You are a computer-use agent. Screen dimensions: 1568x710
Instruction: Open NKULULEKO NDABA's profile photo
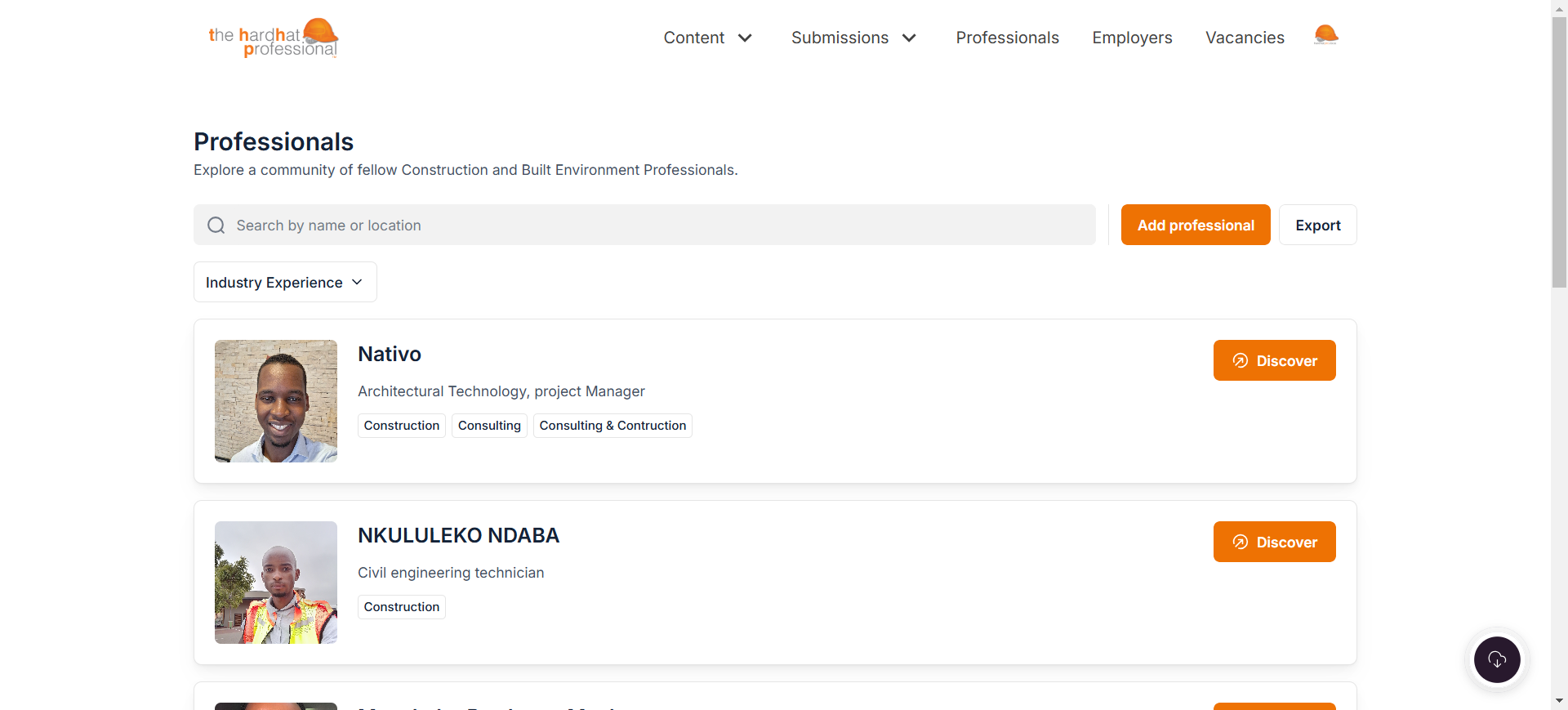click(x=276, y=583)
